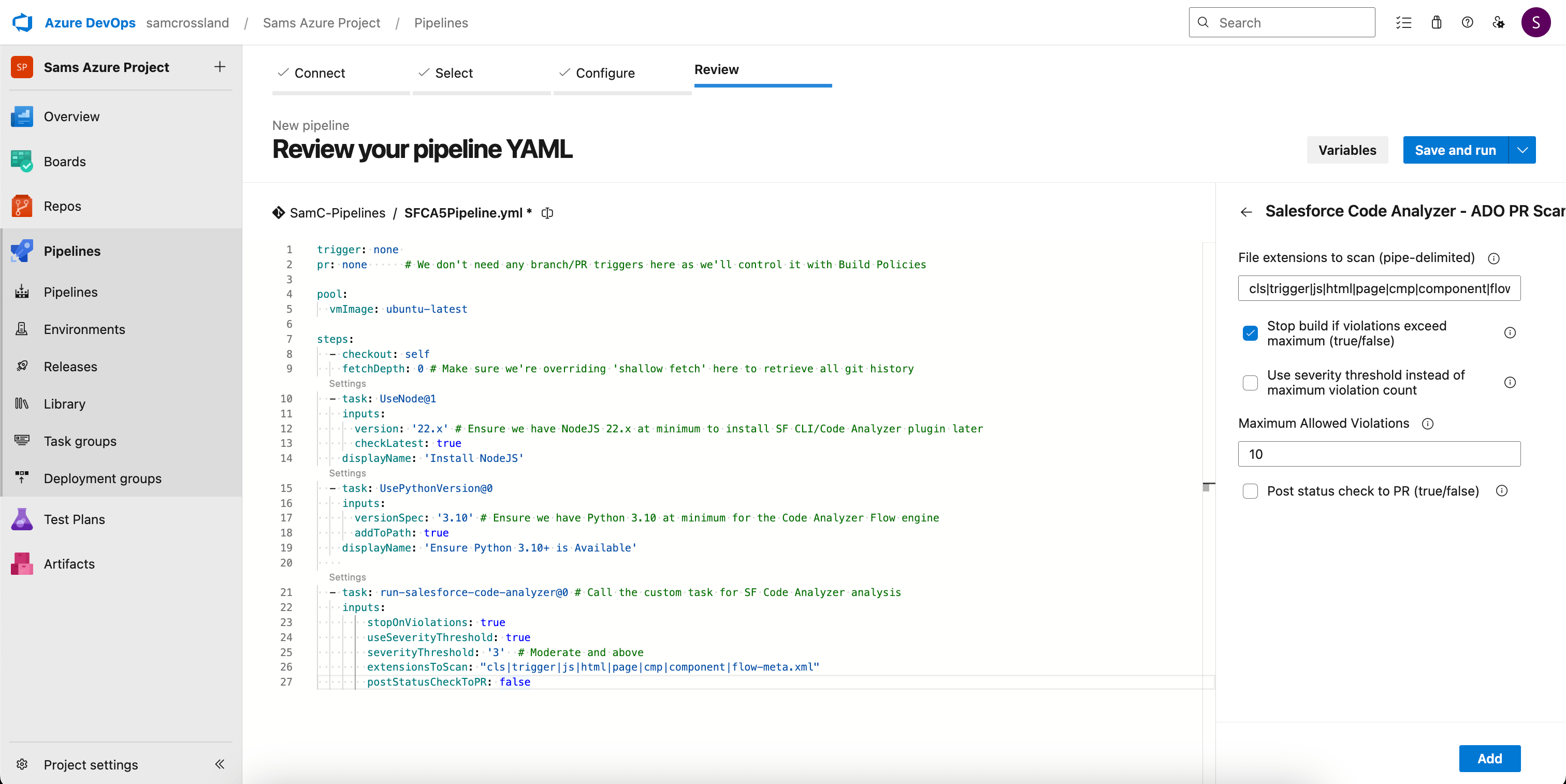The width and height of the screenshot is (1566, 784).
Task: Click the Variables button
Action: (x=1347, y=150)
